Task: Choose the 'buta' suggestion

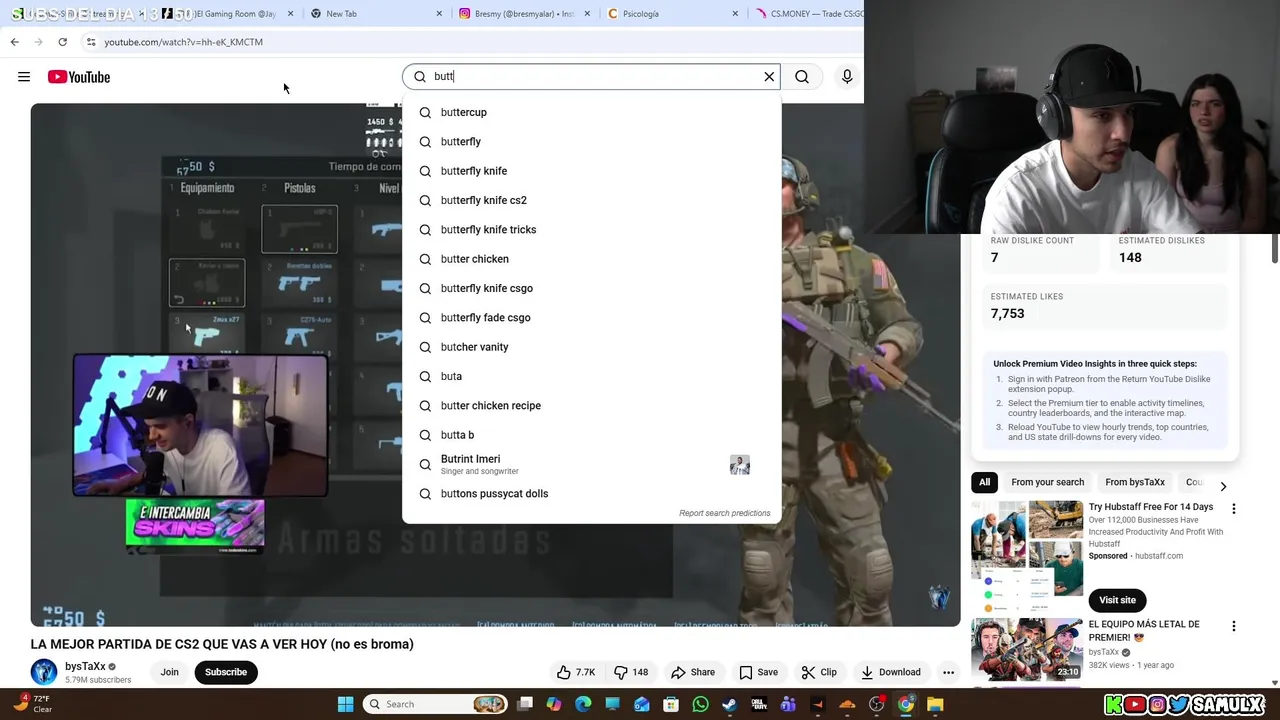Action: pos(591,376)
